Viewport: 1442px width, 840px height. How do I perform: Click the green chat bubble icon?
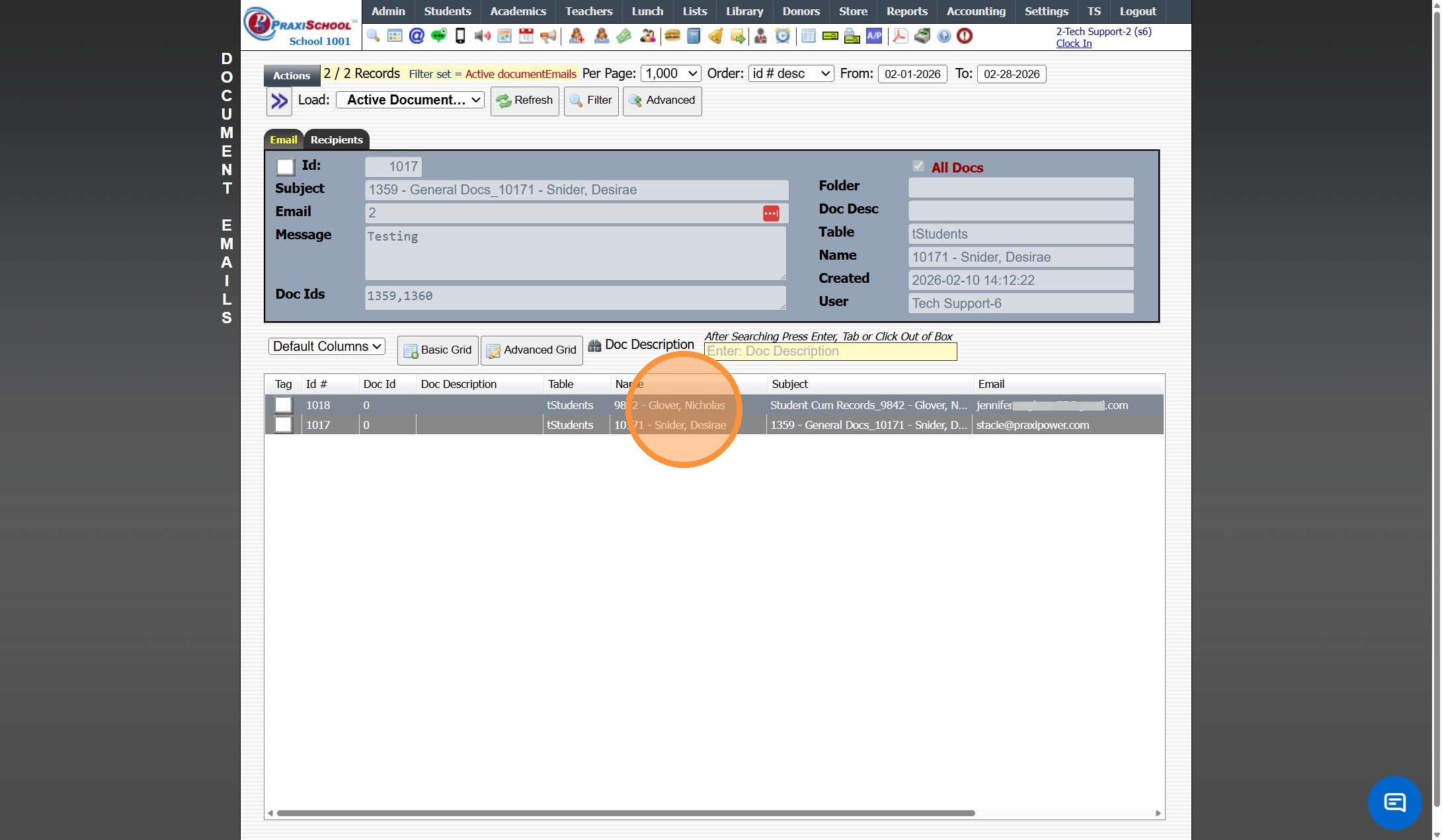[438, 36]
